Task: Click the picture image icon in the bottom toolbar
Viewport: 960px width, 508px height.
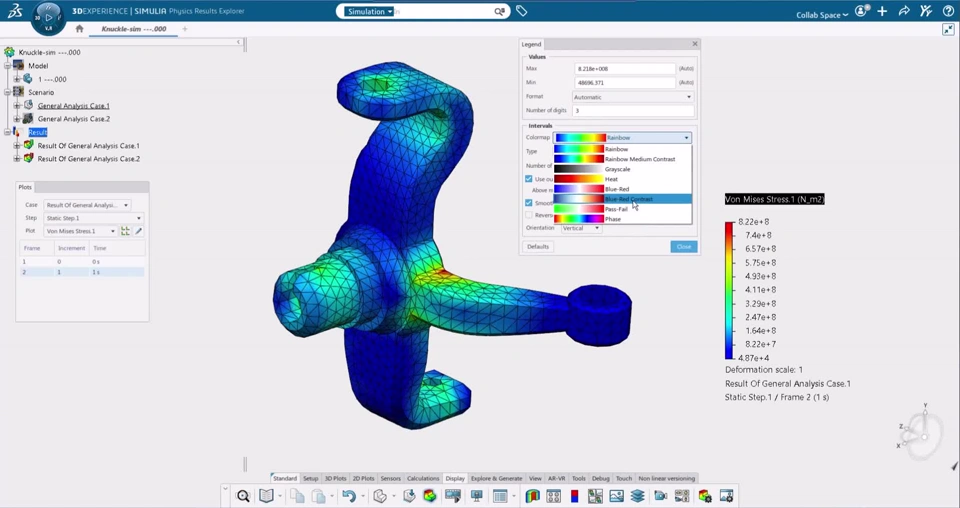Action: pyautogui.click(x=617, y=496)
